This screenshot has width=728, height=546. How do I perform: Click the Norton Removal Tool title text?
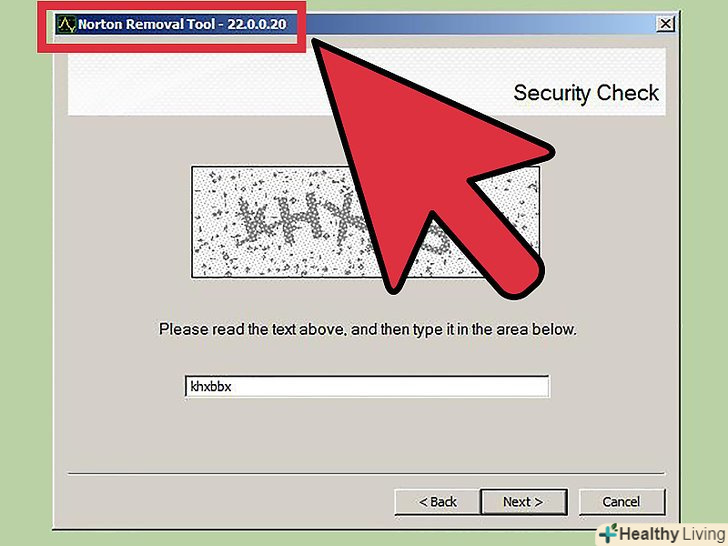pyautogui.click(x=146, y=24)
